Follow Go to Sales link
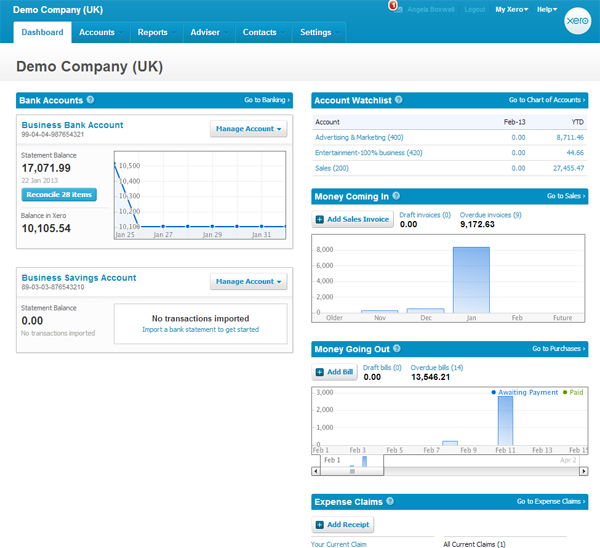Viewport: 600px width, 548px height. coord(566,196)
